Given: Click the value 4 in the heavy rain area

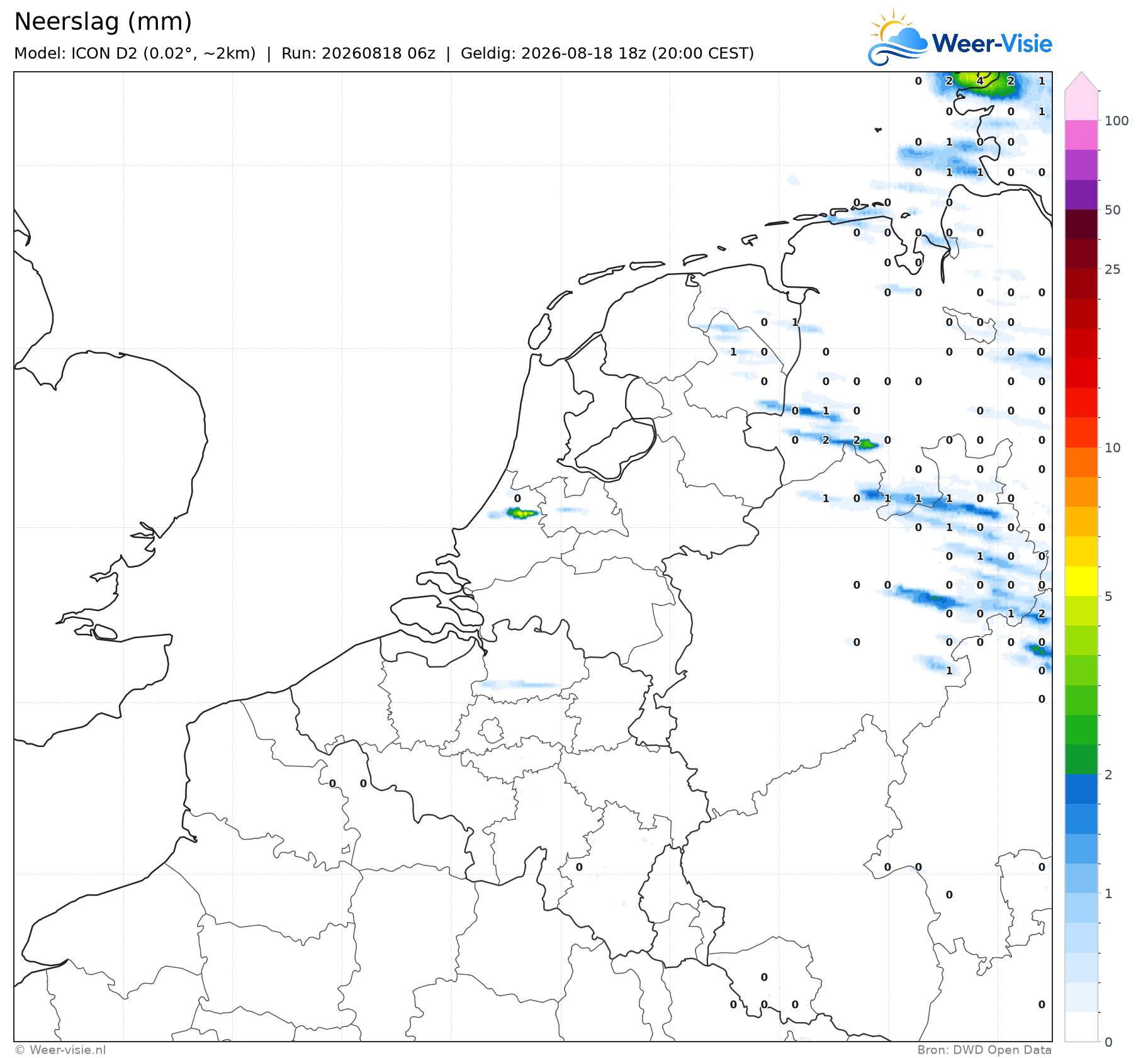Looking at the screenshot, I should [x=979, y=81].
